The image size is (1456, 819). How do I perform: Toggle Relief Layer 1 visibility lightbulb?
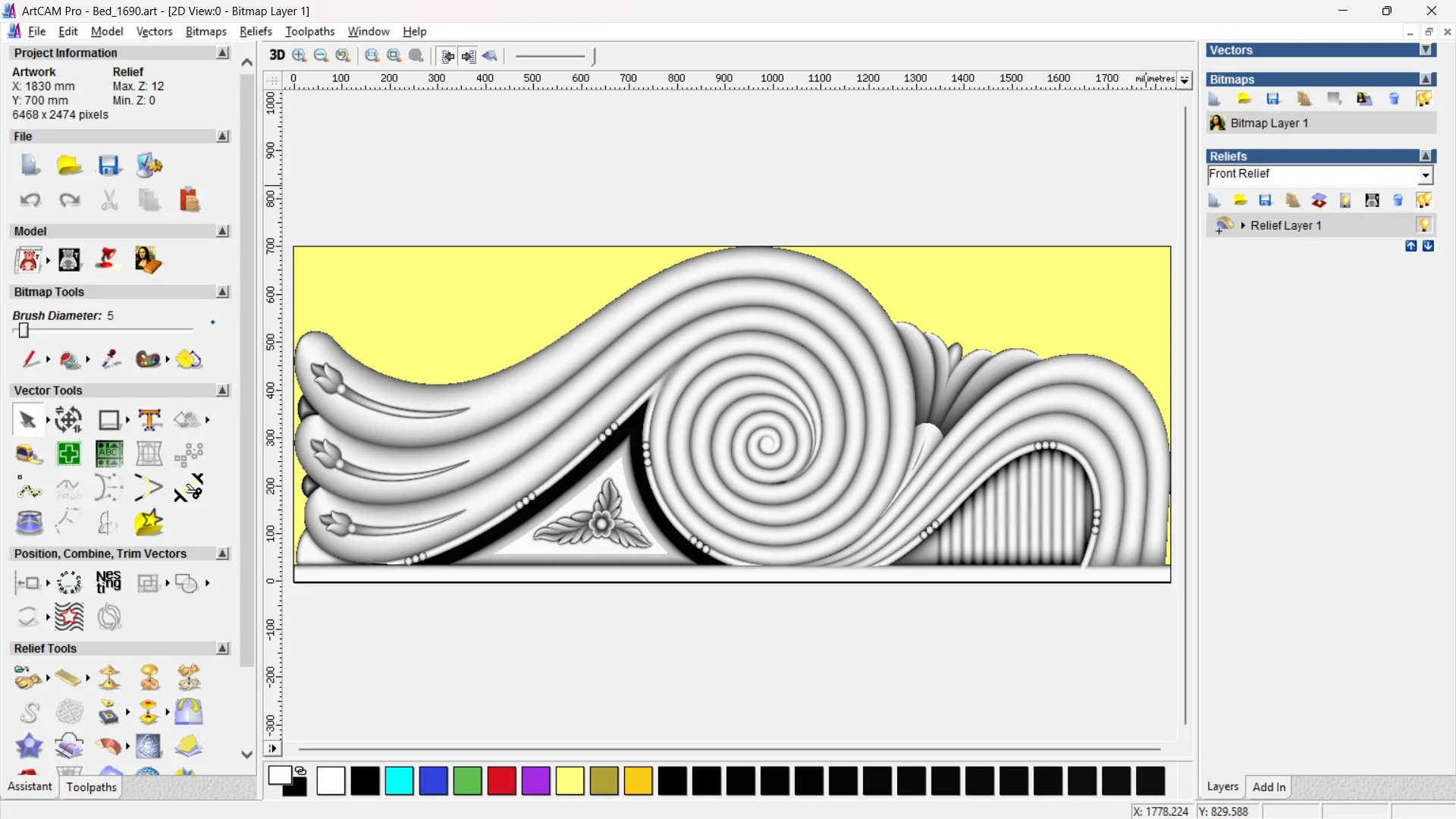pos(1423,225)
